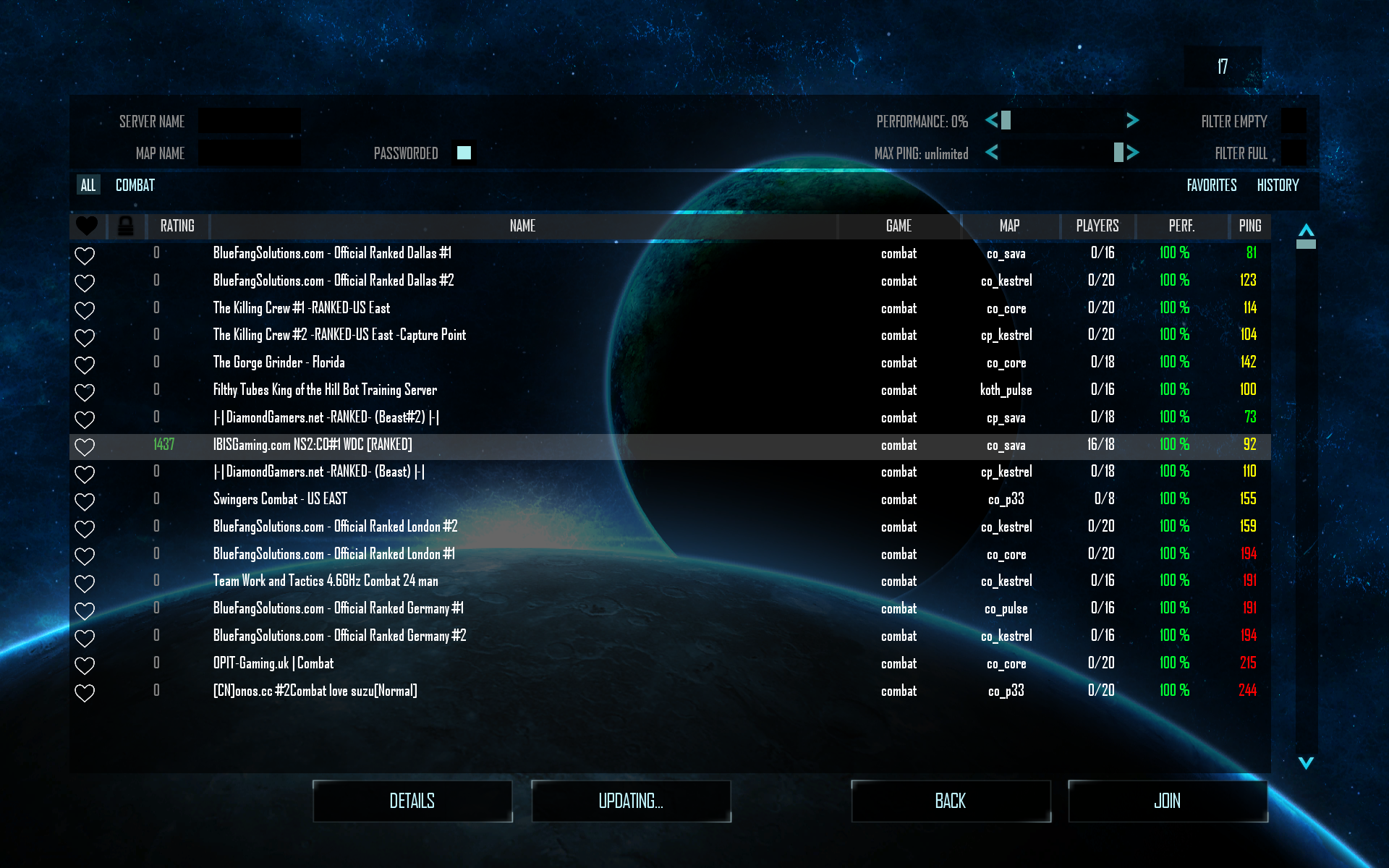This screenshot has height=868, width=1389.
Task: Favorite BlueFangSolutions Ranked London #2 heart
Action: click(x=85, y=529)
